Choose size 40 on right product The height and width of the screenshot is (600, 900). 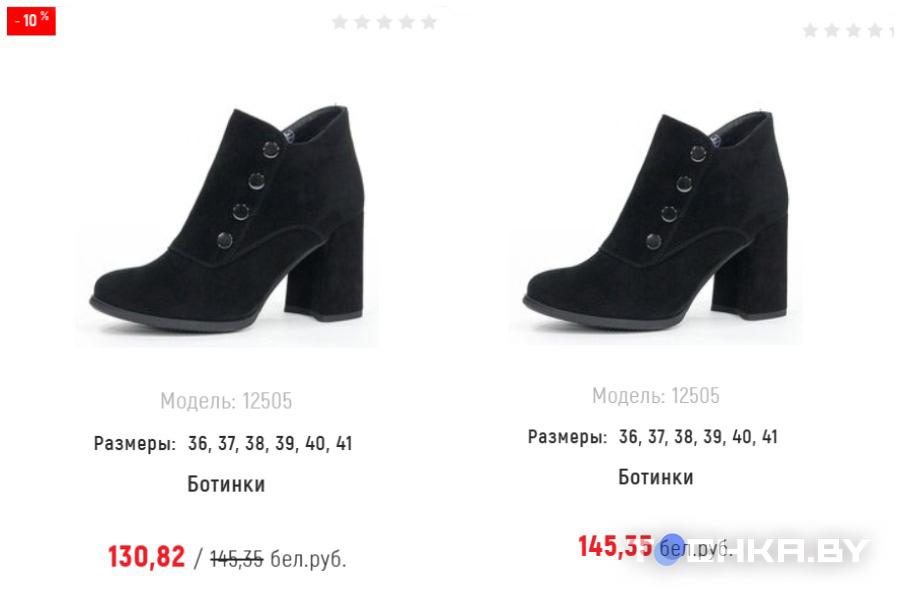coord(741,437)
